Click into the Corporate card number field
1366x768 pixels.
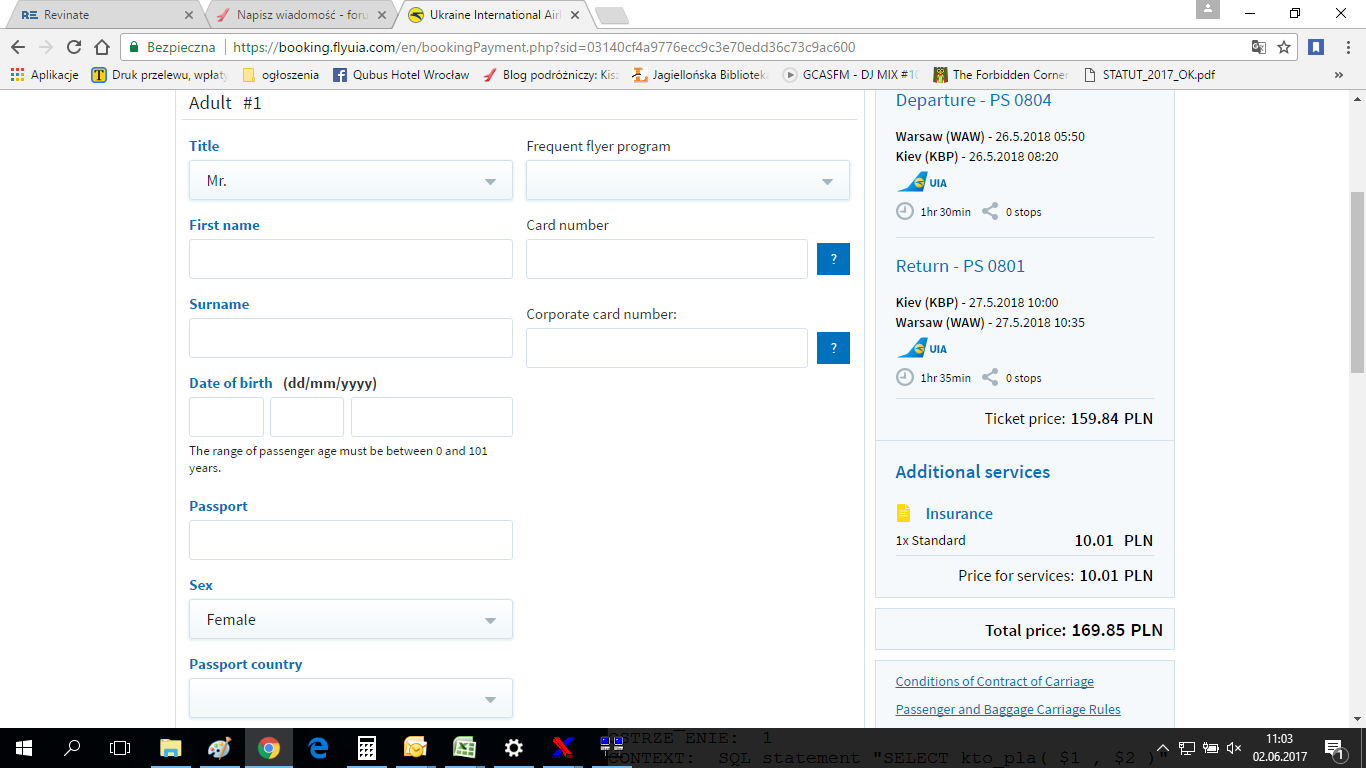[x=667, y=348]
